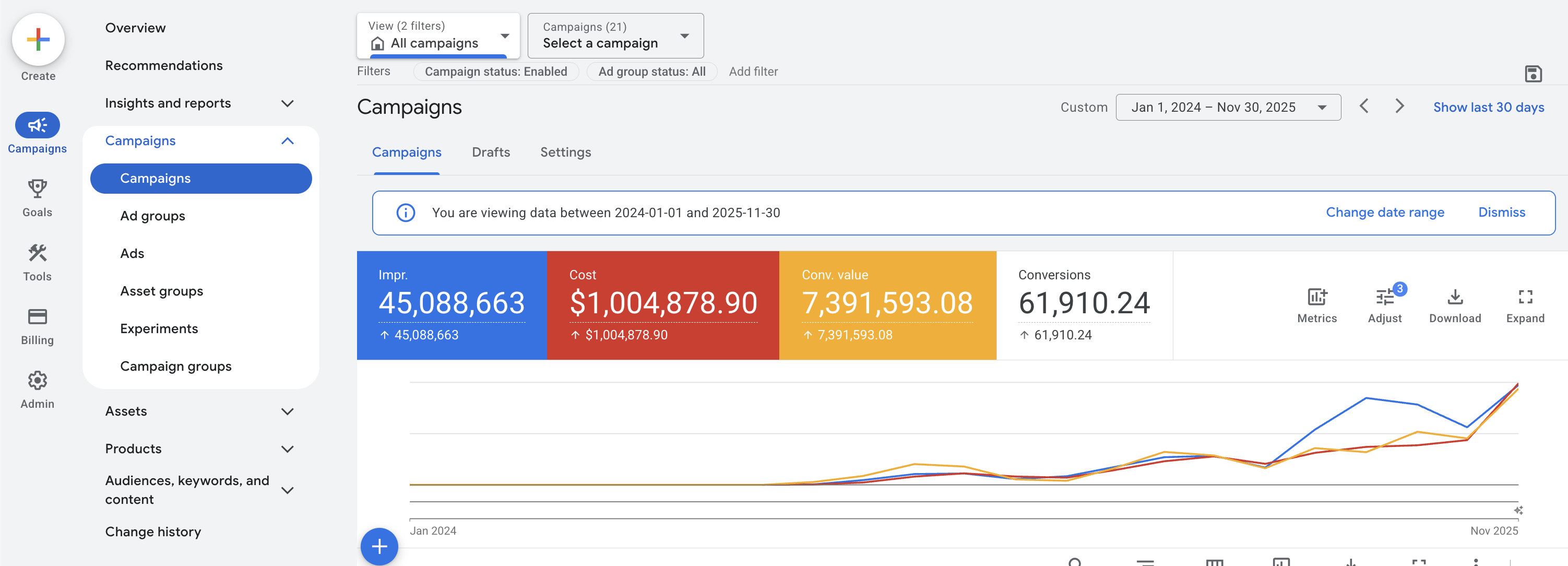Image resolution: width=1568 pixels, height=566 pixels.
Task: Click the blue floating plus button
Action: pos(379,546)
